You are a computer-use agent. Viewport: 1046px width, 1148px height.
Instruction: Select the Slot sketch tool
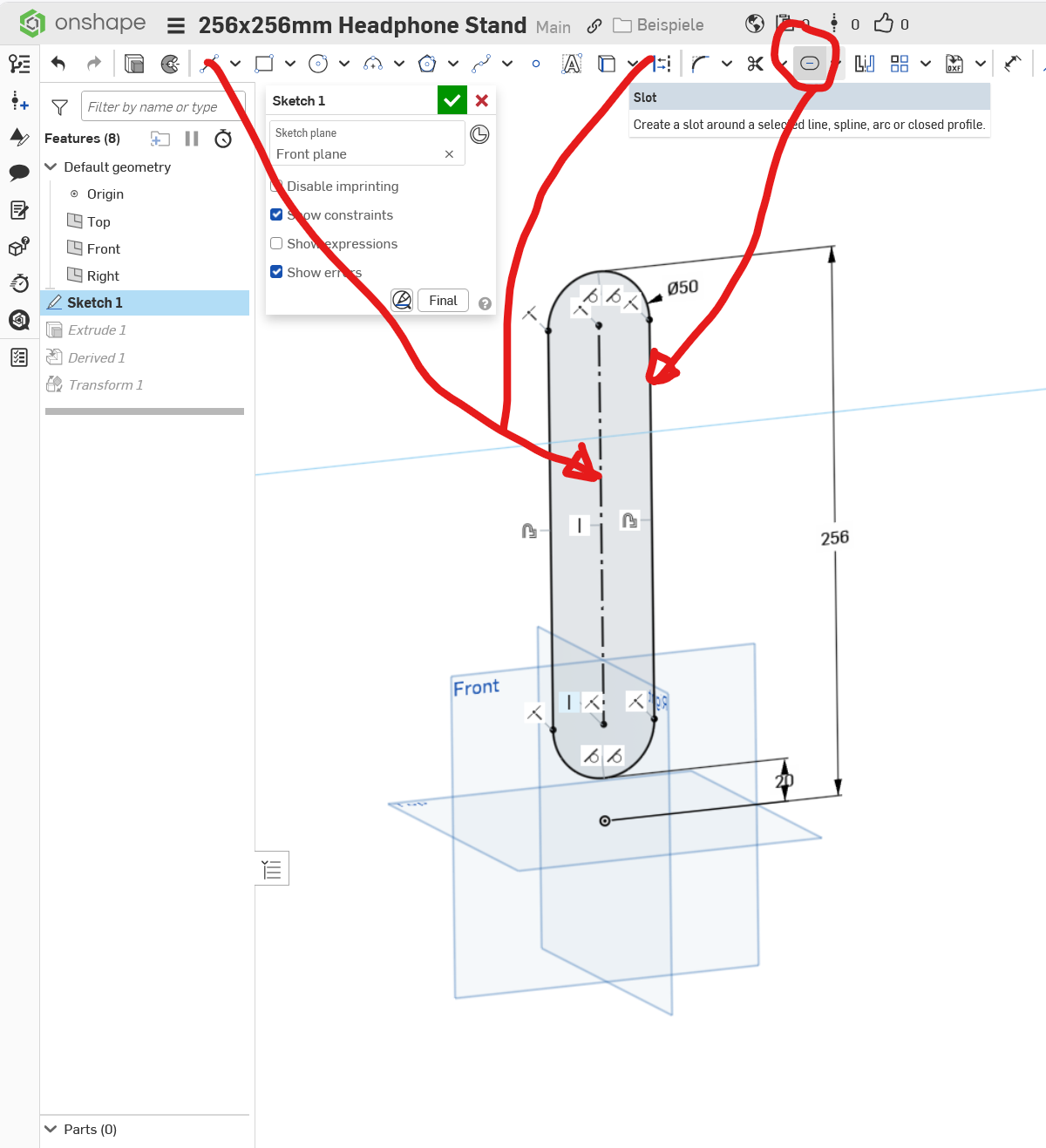(x=810, y=63)
